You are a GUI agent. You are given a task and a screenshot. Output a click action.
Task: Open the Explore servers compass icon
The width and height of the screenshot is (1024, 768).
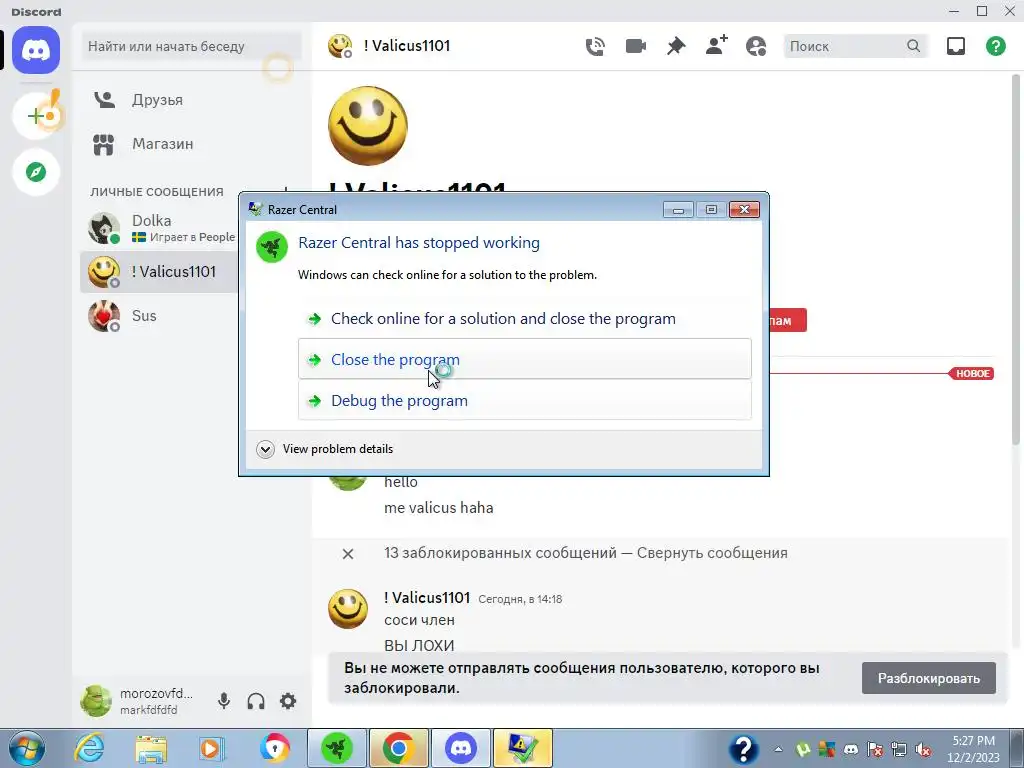[36, 172]
